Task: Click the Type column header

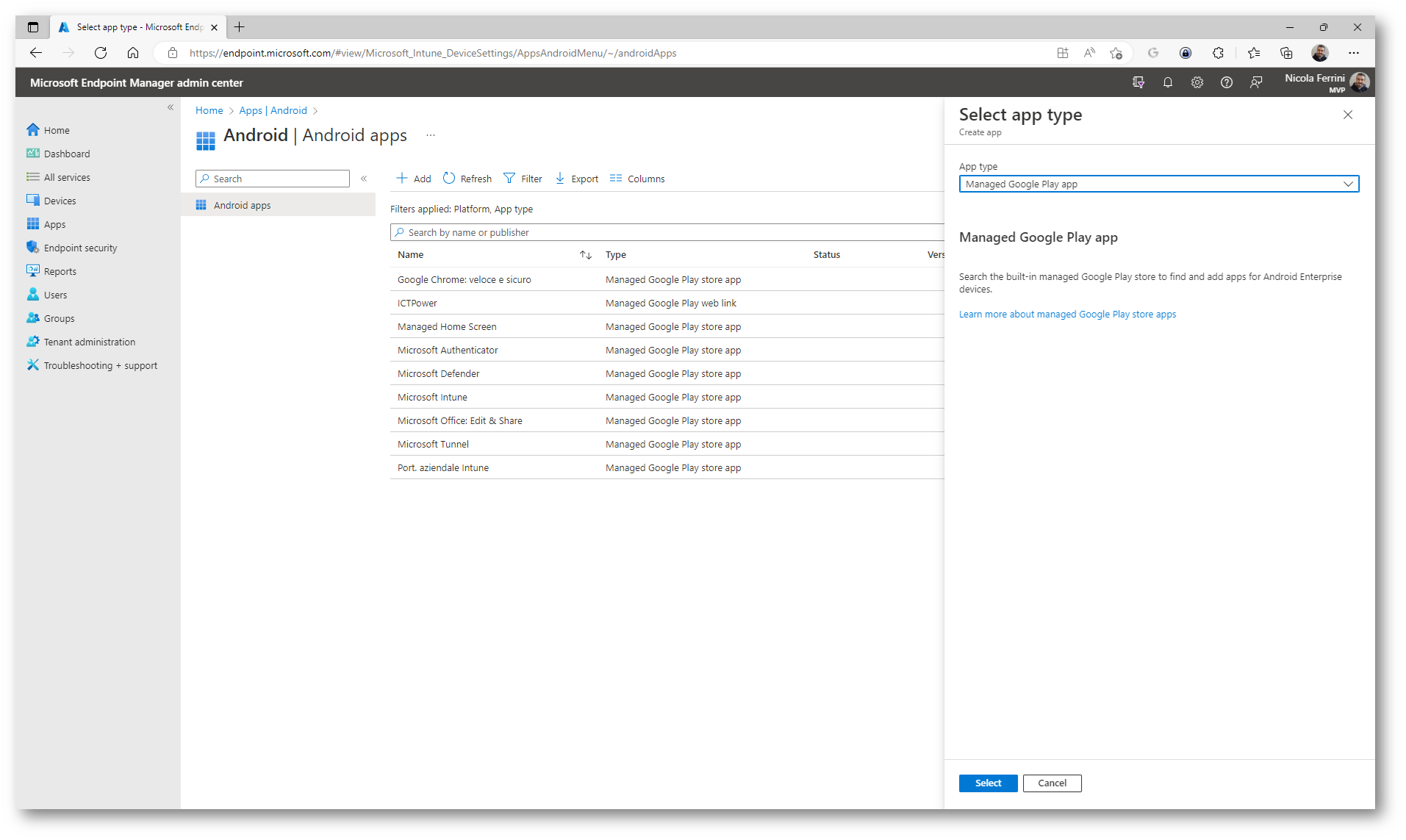Action: [x=616, y=254]
